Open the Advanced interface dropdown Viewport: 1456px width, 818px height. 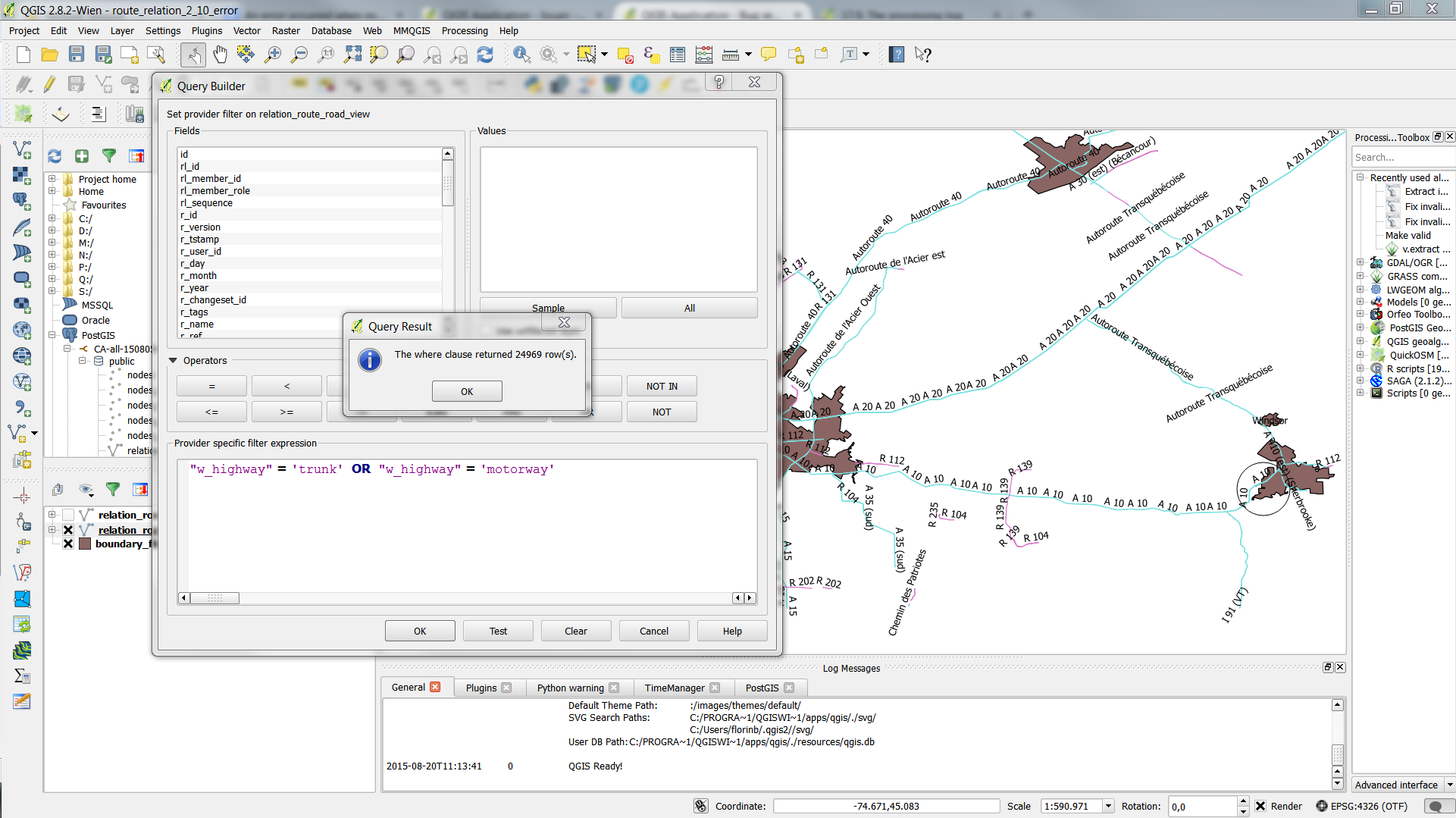coord(1449,785)
